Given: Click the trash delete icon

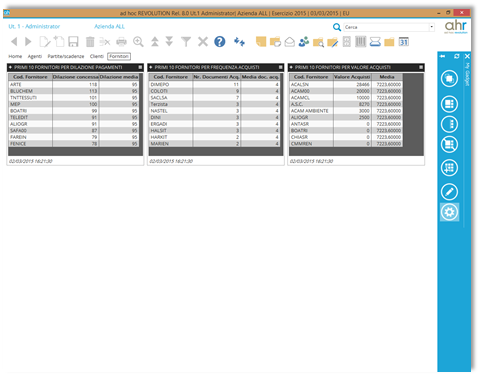Looking at the screenshot, I should click(90, 42).
